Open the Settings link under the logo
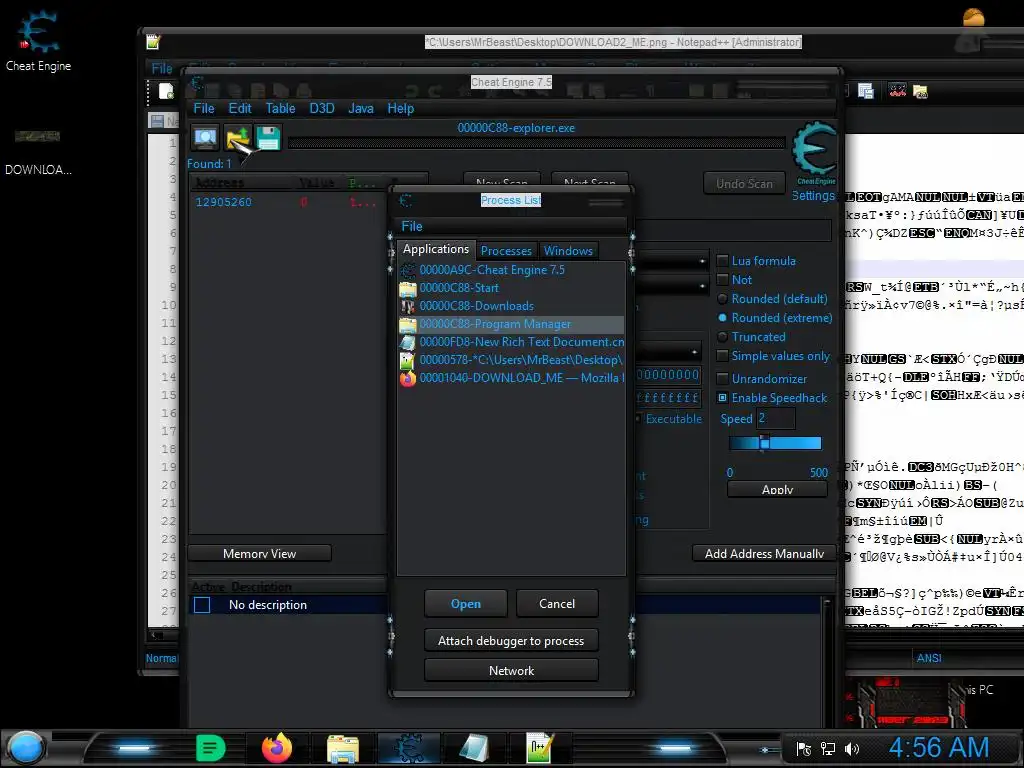 click(x=813, y=195)
